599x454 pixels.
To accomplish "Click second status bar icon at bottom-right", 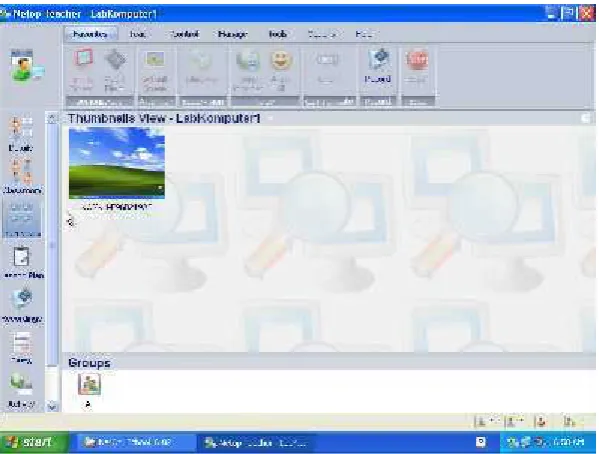I will pyautogui.click(x=515, y=422).
